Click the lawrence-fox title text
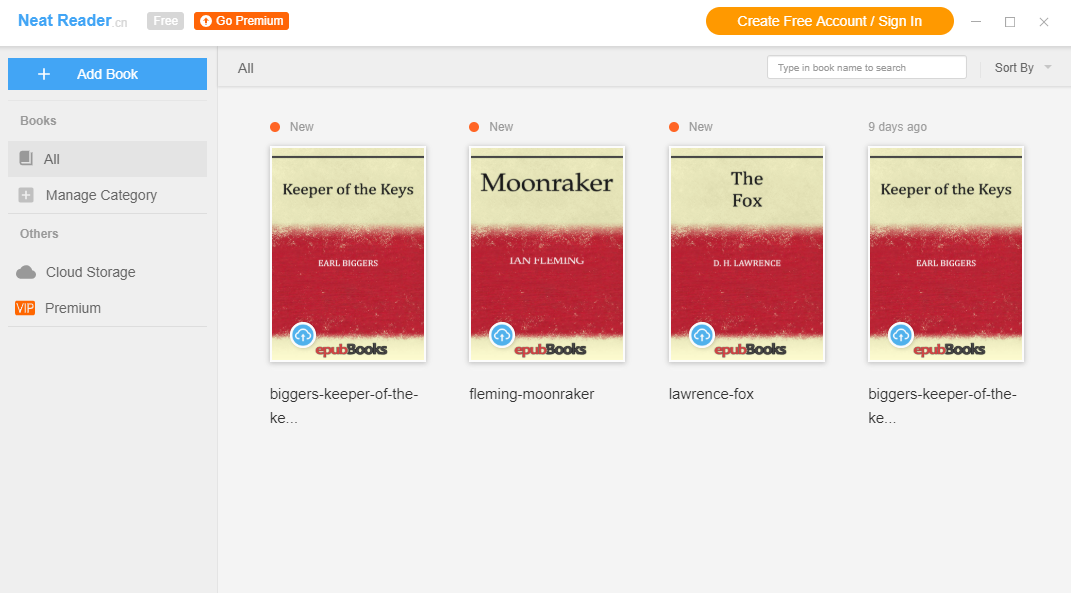 (711, 393)
